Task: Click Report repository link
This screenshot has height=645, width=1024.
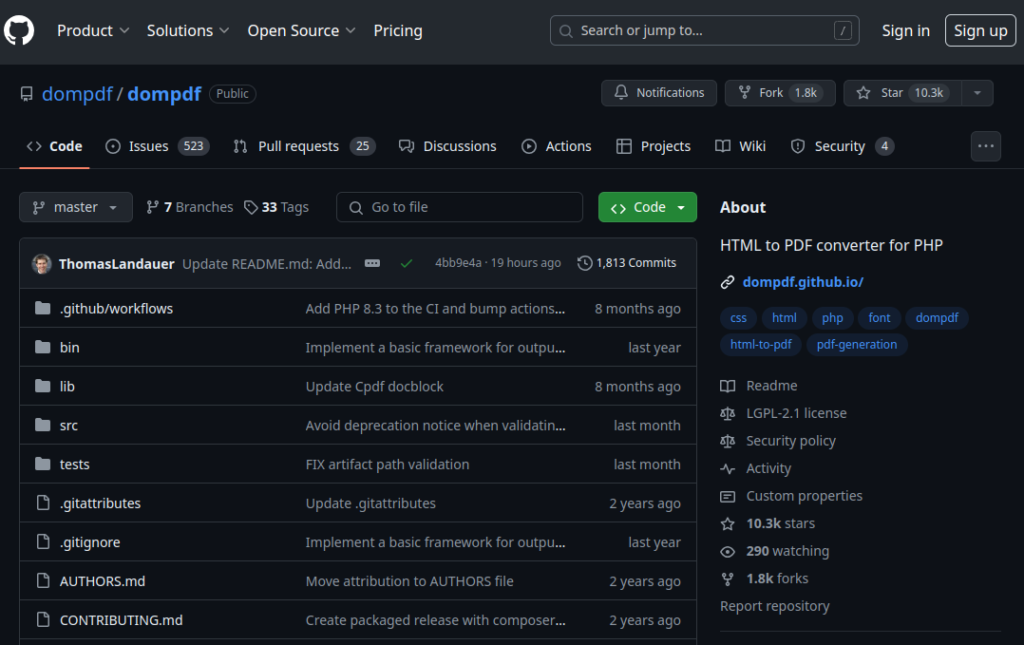Action: pos(775,606)
